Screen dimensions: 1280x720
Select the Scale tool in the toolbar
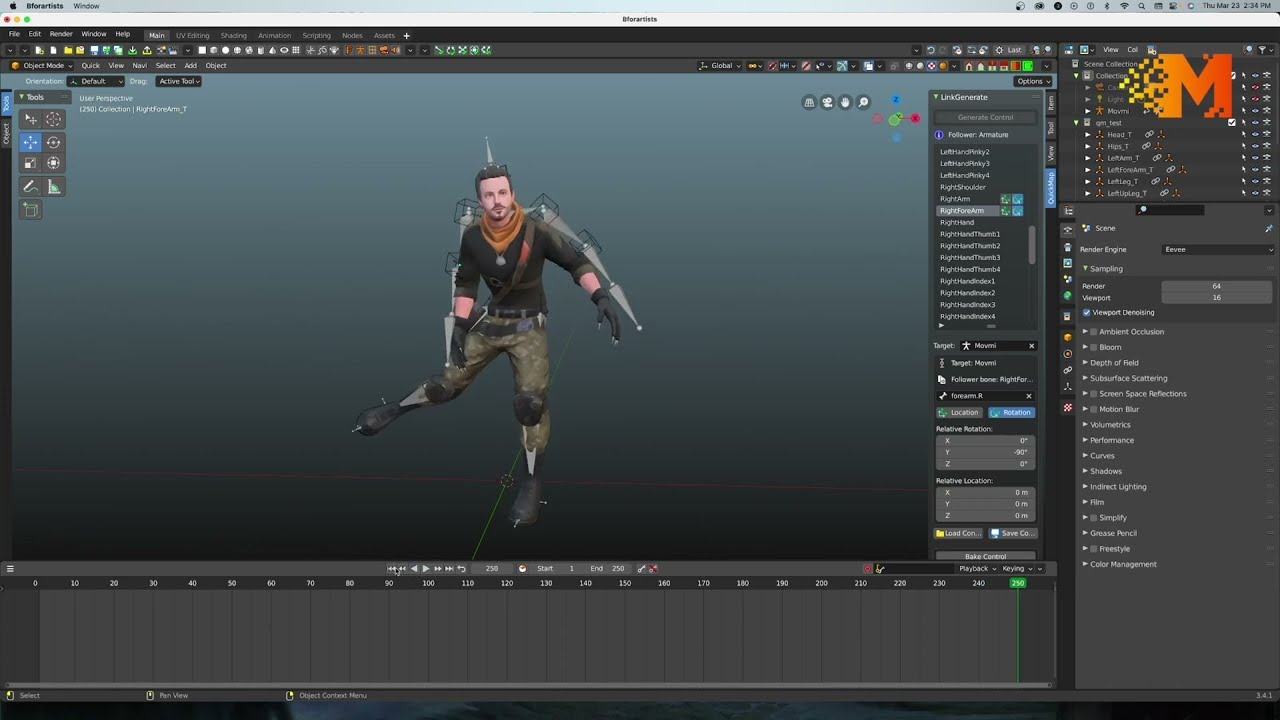click(31, 163)
